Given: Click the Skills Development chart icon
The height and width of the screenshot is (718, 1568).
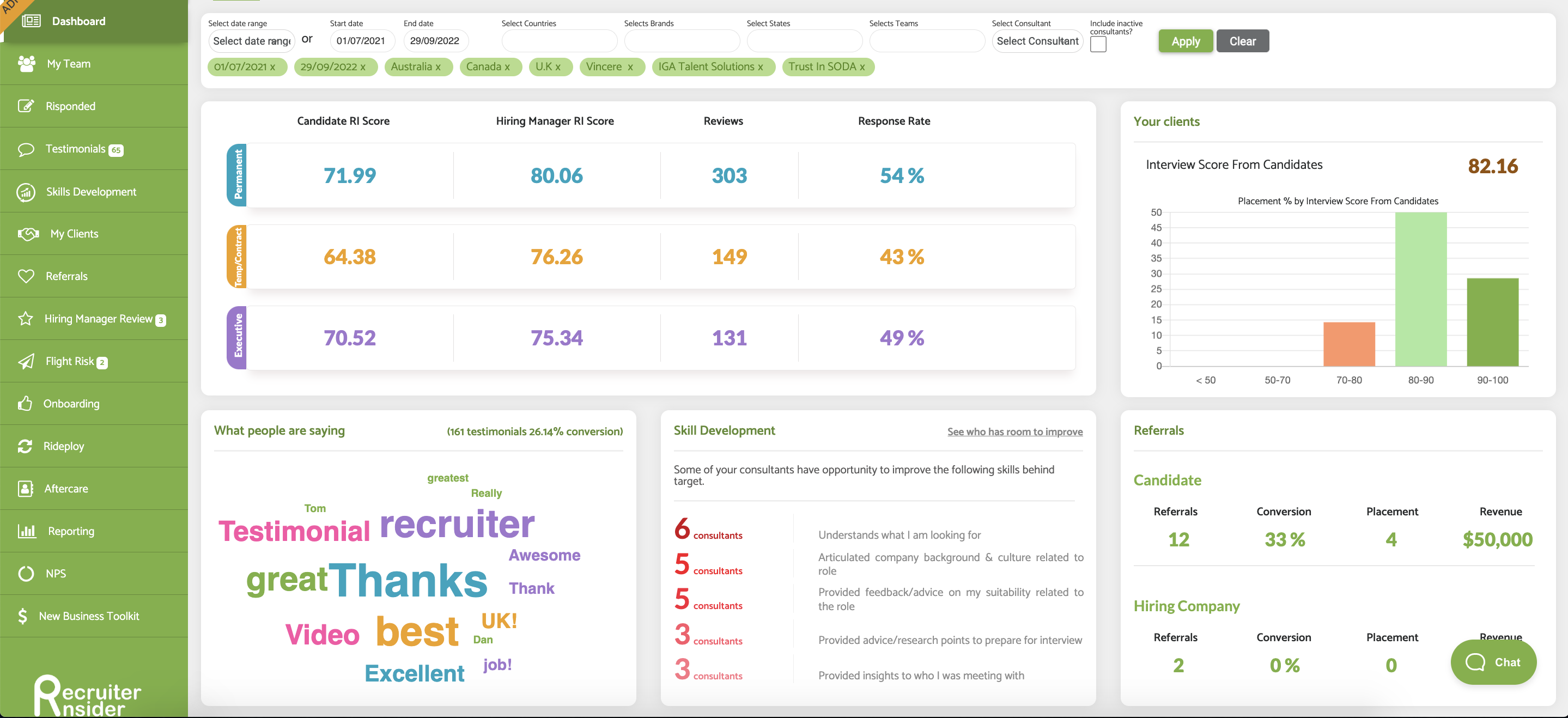Looking at the screenshot, I should tap(26, 192).
